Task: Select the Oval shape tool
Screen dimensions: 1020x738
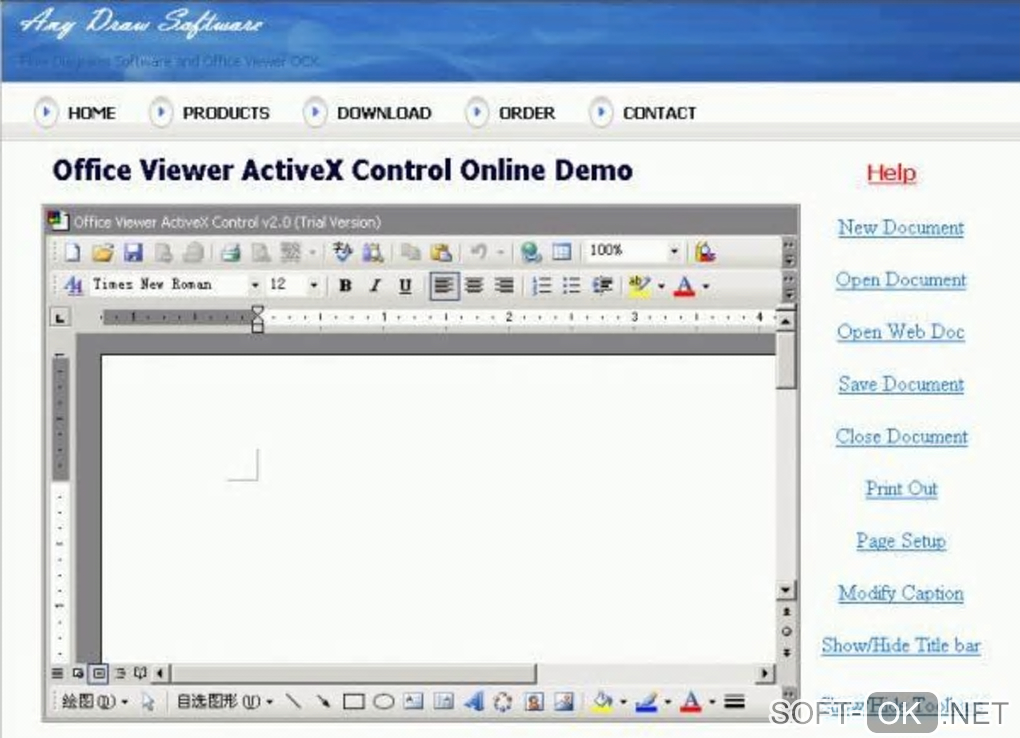Action: (x=384, y=702)
